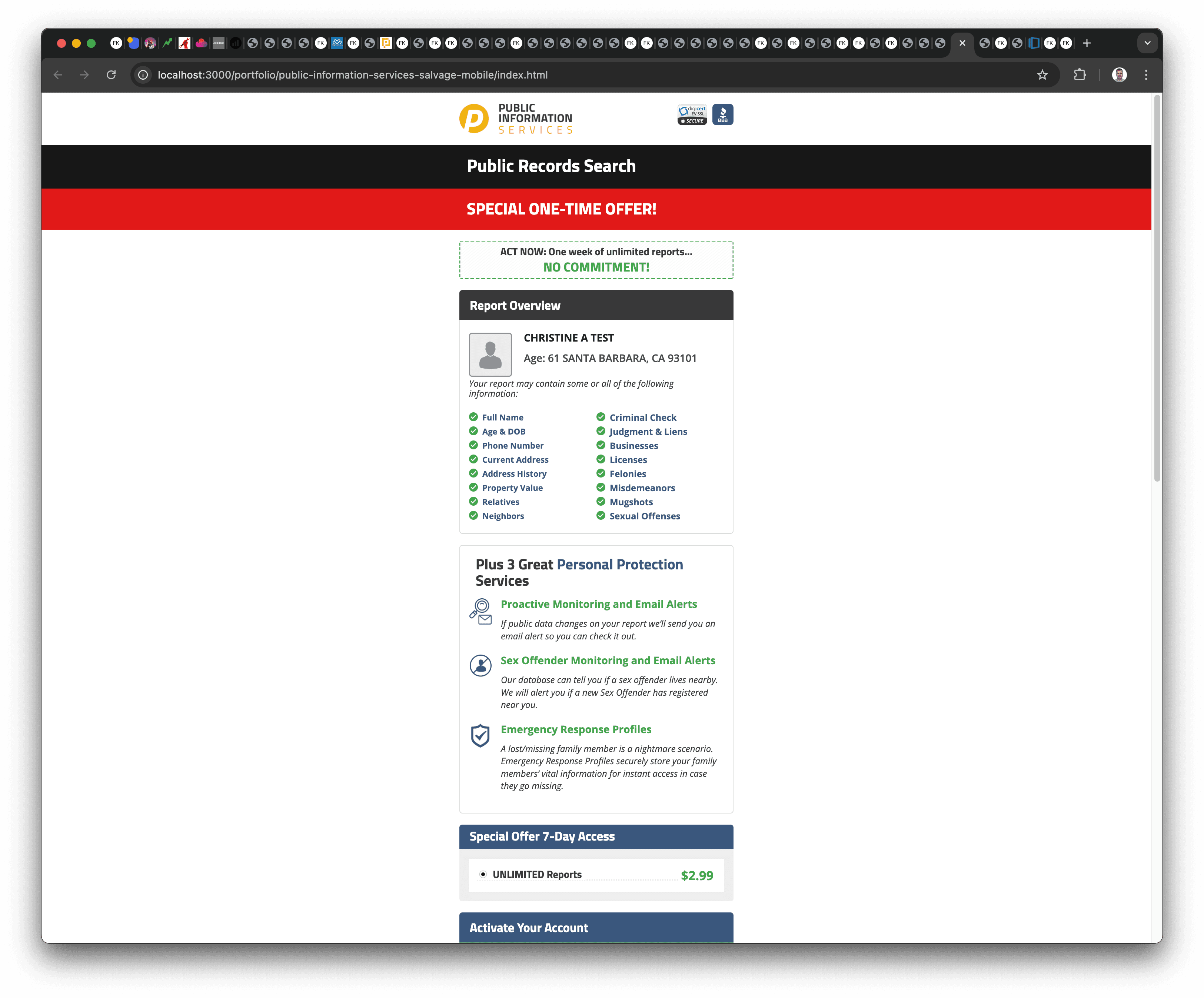
Task: Open the blue heart-logo favicon tab
Action: [x=337, y=43]
